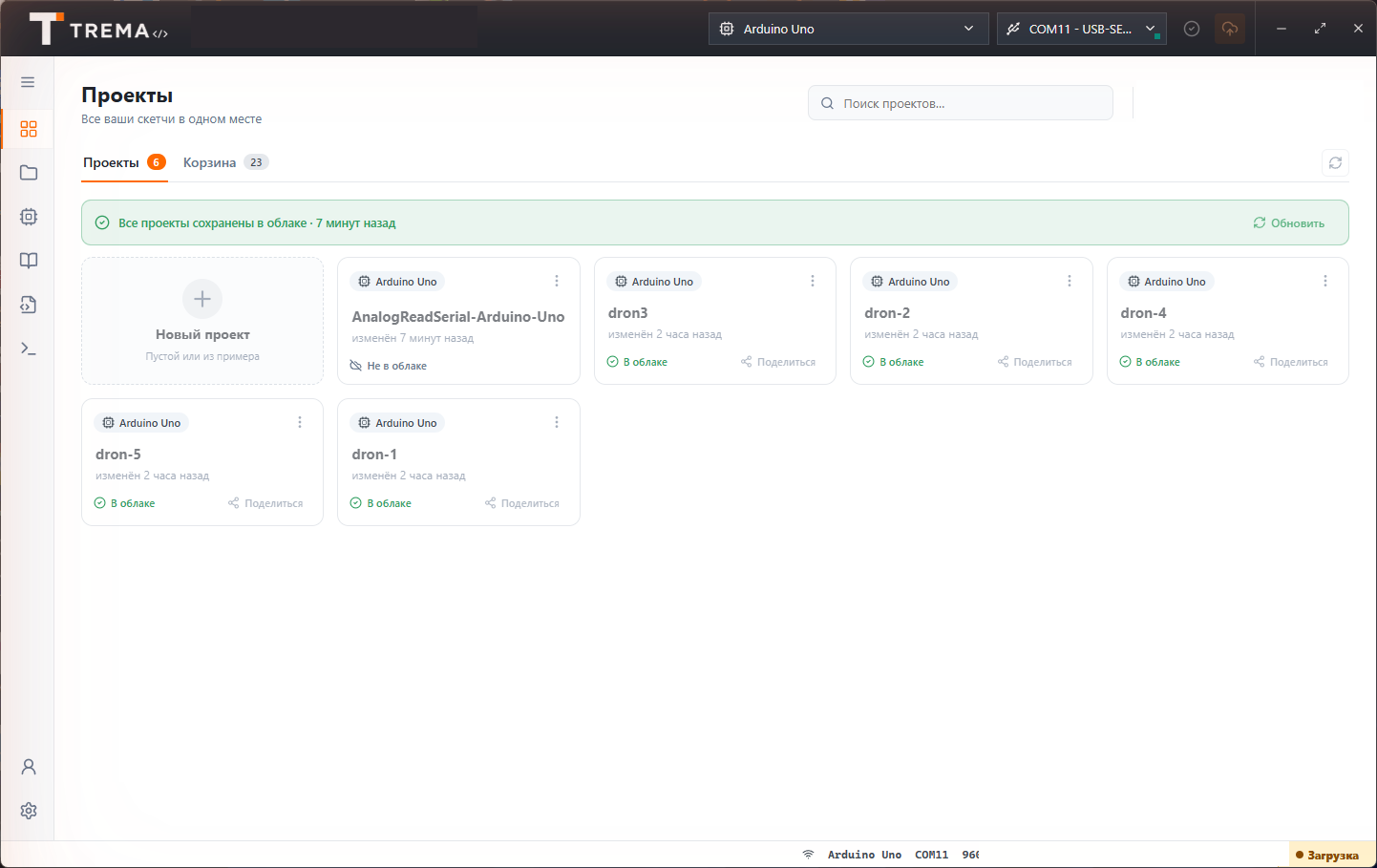1377x868 pixels.
Task: Click Arduino Uno in the status bar
Action: point(864,855)
